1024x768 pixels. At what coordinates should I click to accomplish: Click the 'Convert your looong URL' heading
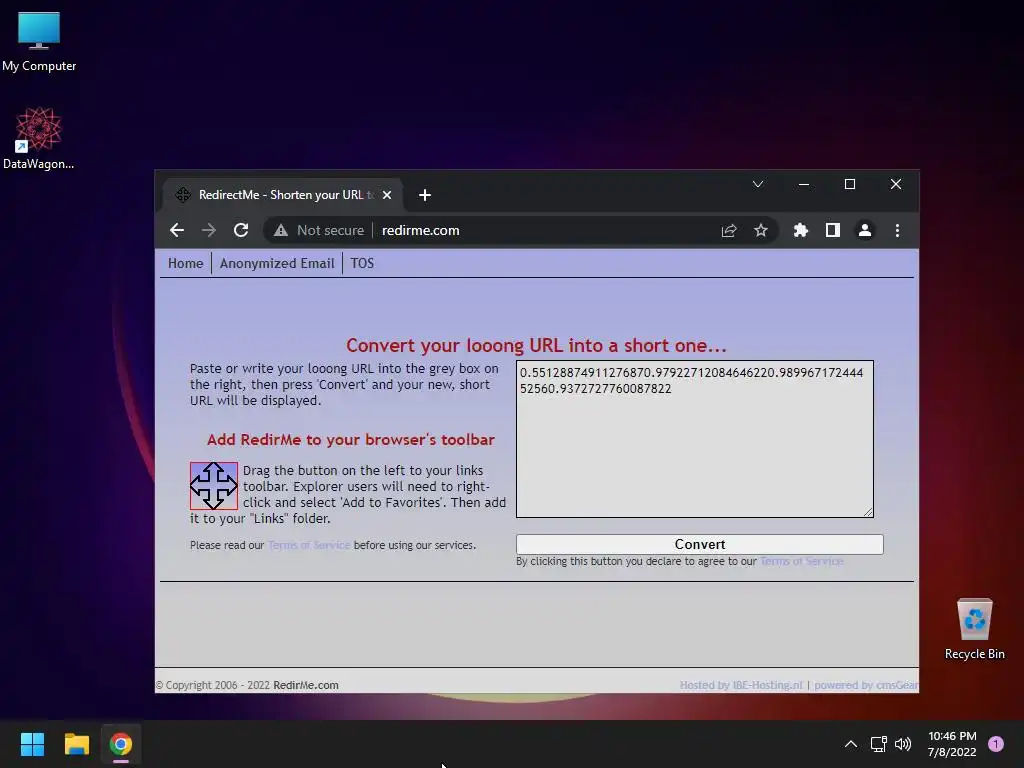[x=536, y=345]
